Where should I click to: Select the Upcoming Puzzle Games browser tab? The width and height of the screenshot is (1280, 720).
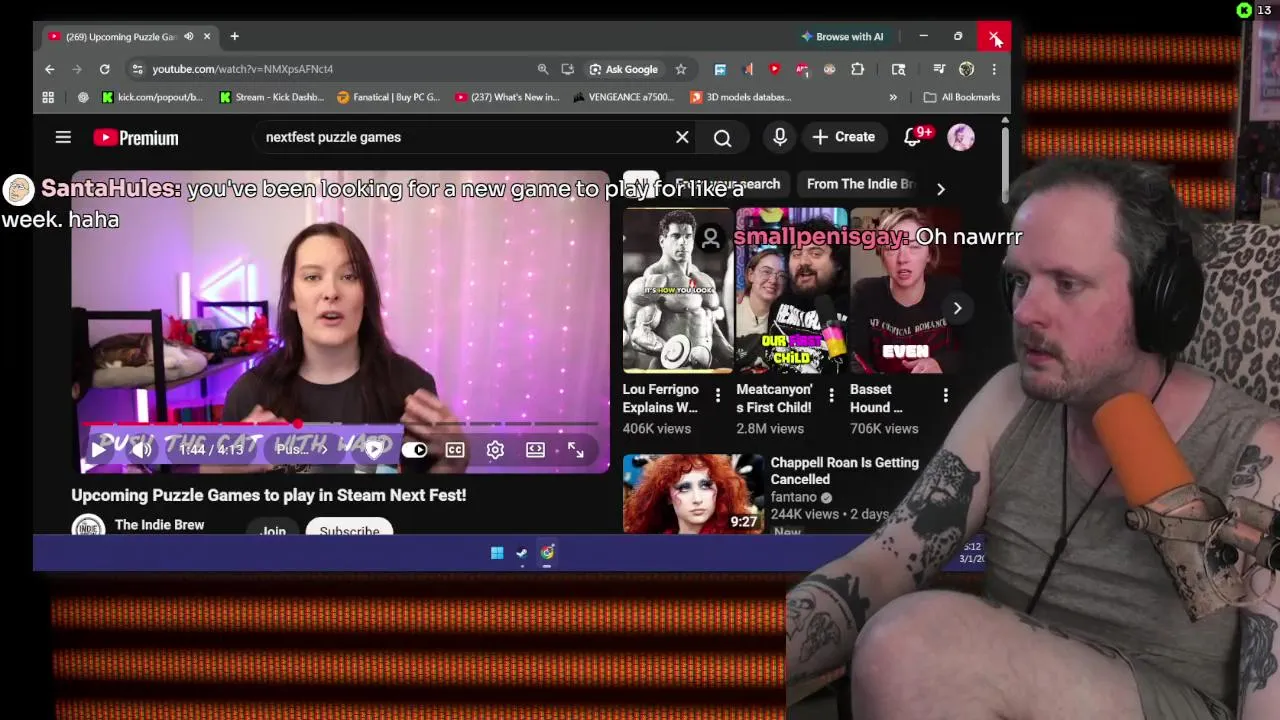(128, 37)
